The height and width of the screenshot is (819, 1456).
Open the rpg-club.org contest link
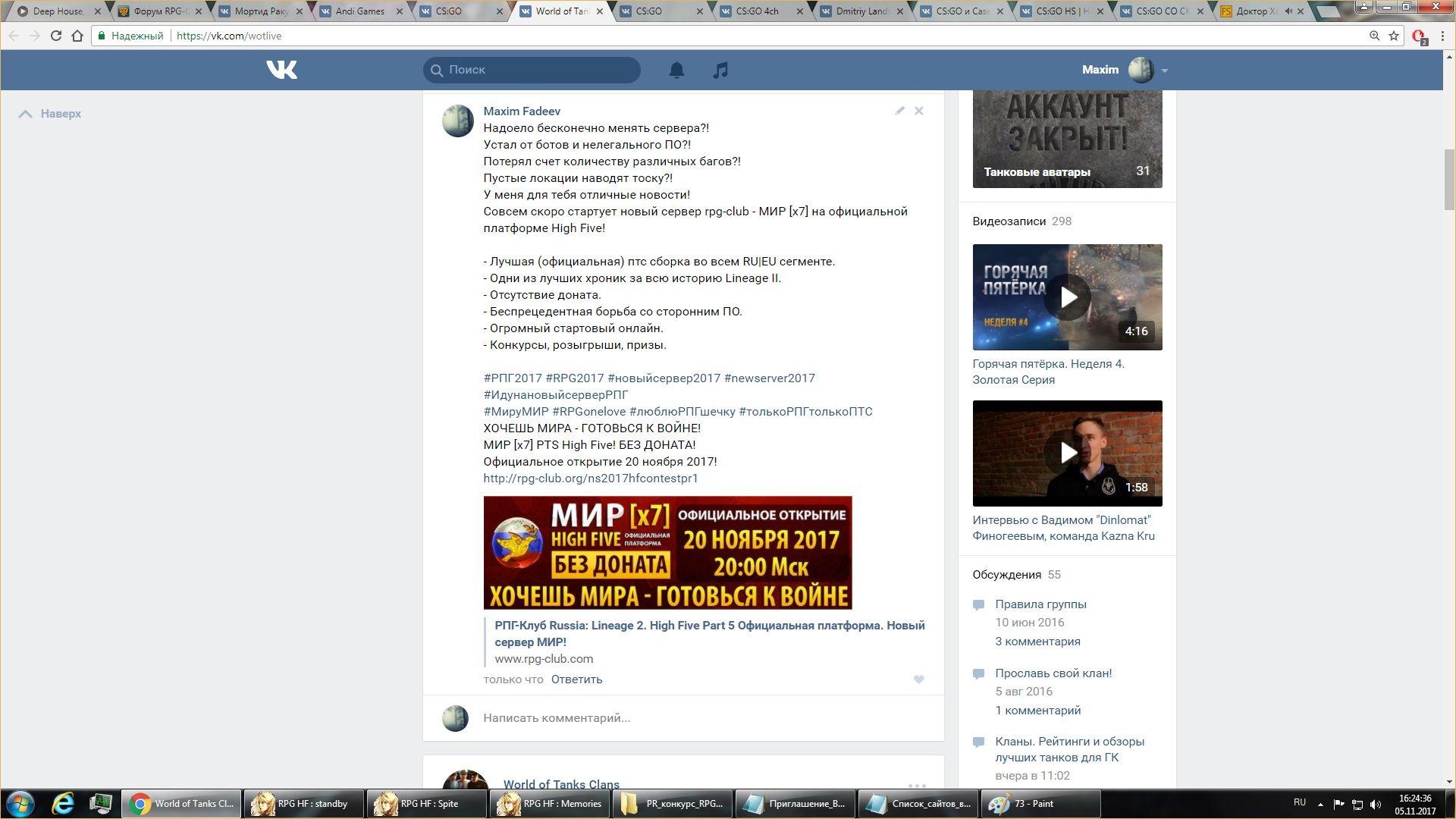590,479
